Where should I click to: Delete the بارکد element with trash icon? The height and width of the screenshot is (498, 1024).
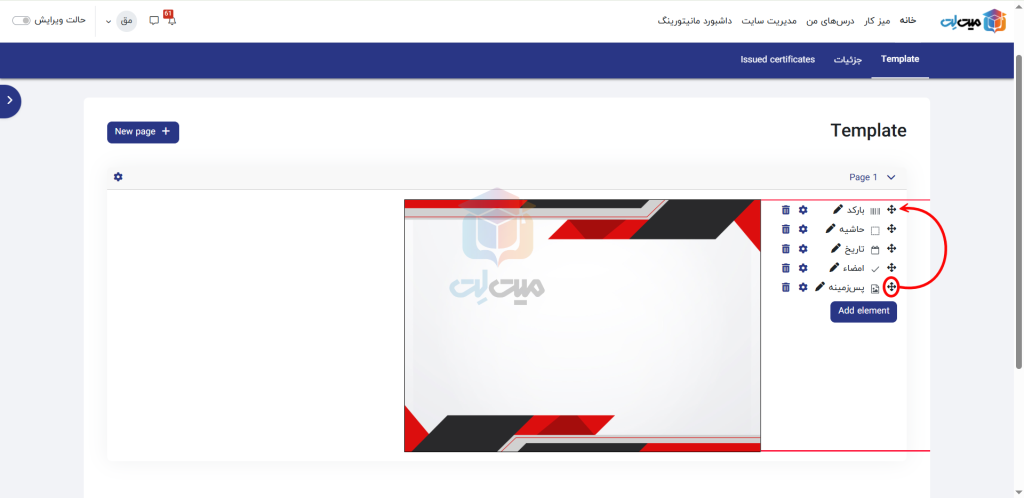pos(786,210)
